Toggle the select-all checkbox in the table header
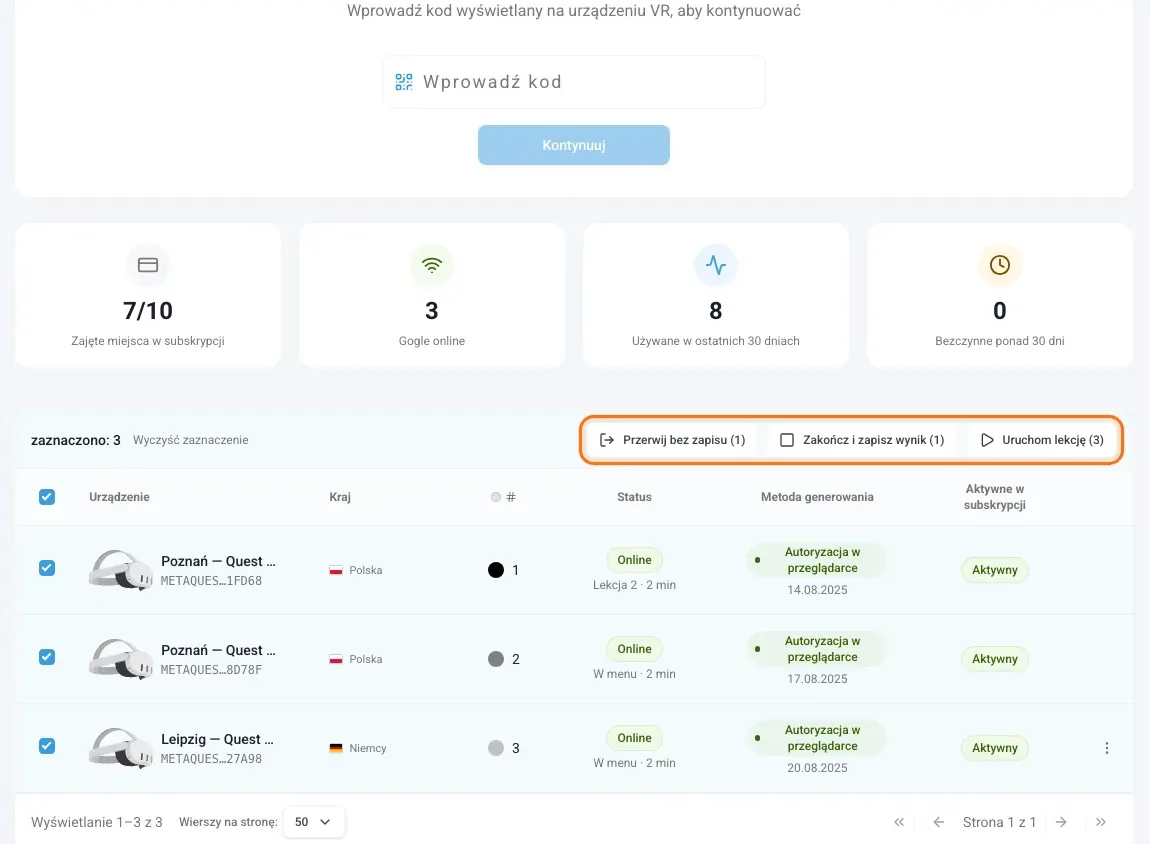Image resolution: width=1150 pixels, height=844 pixels. tap(47, 496)
